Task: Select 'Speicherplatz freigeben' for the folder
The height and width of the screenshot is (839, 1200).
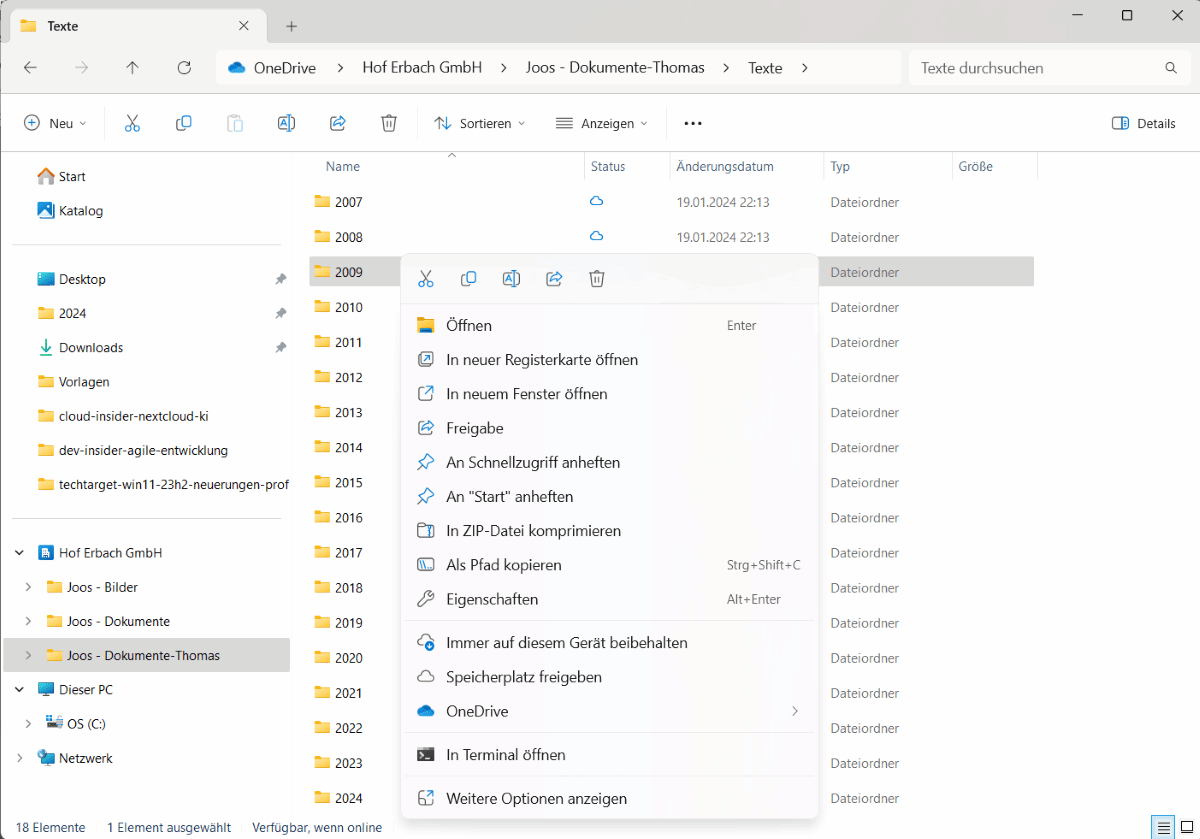Action: tap(523, 677)
